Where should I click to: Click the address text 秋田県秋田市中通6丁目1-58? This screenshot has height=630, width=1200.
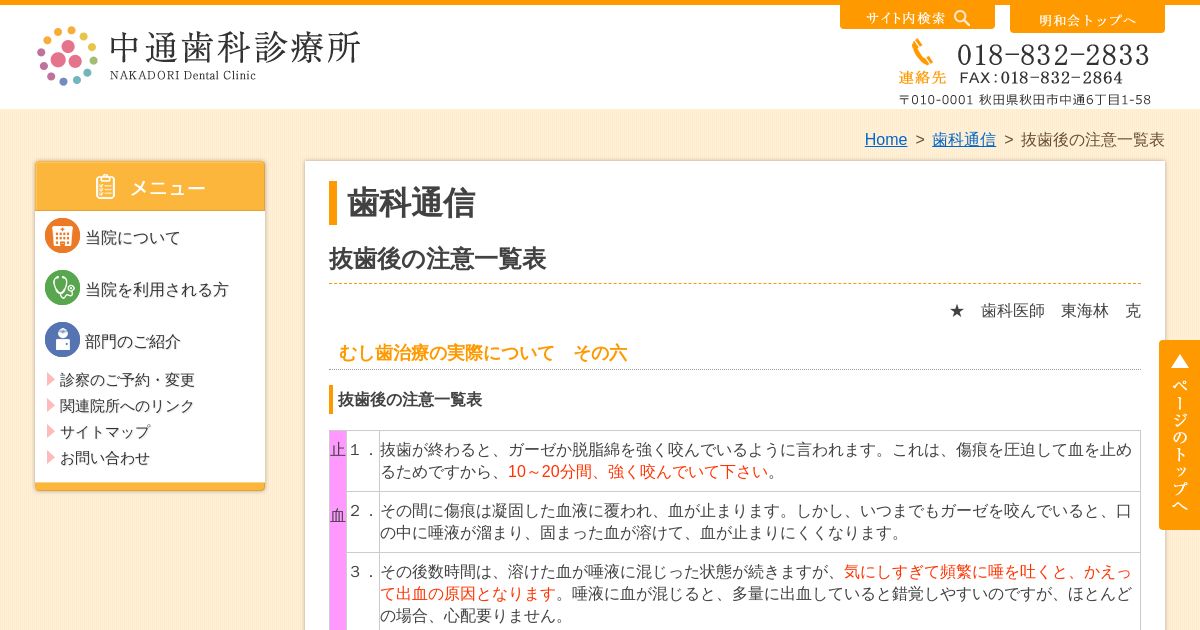click(x=1065, y=100)
